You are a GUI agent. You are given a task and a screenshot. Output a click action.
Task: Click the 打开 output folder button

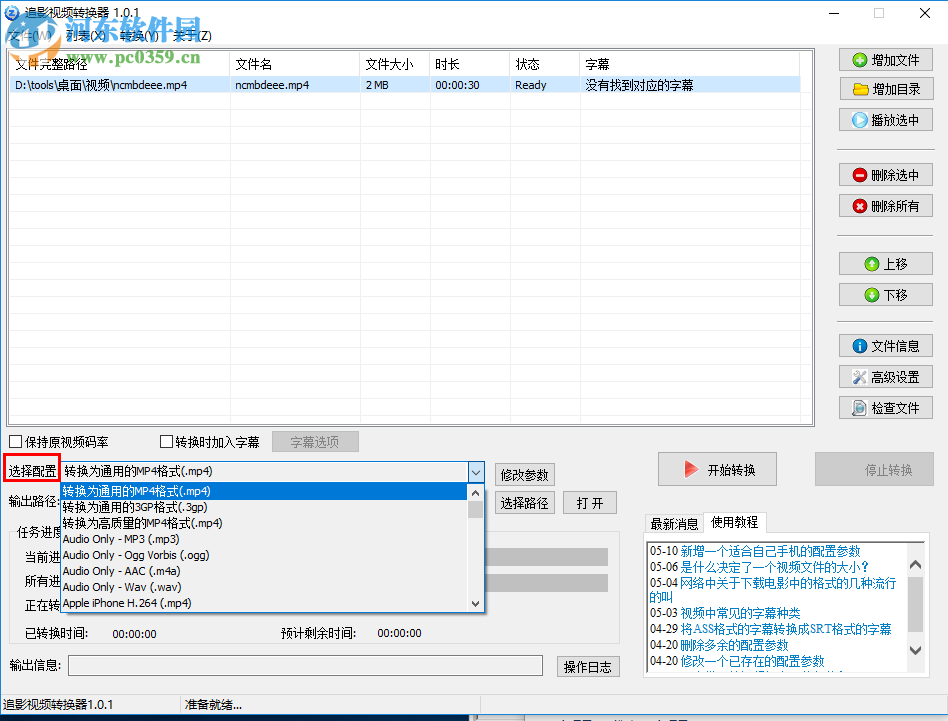[x=589, y=503]
